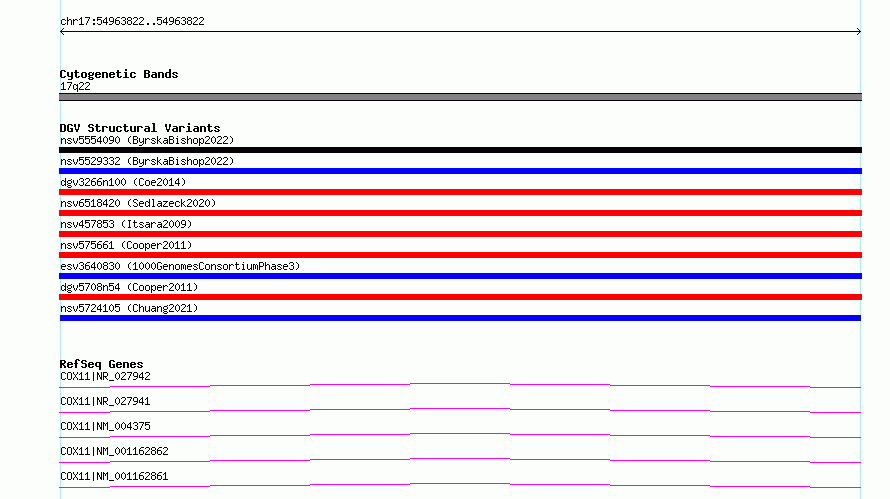Image resolution: width=890 pixels, height=499 pixels.
Task: Click the magenta gene line for COX11|NM_001162862
Action: [x=460, y=460]
